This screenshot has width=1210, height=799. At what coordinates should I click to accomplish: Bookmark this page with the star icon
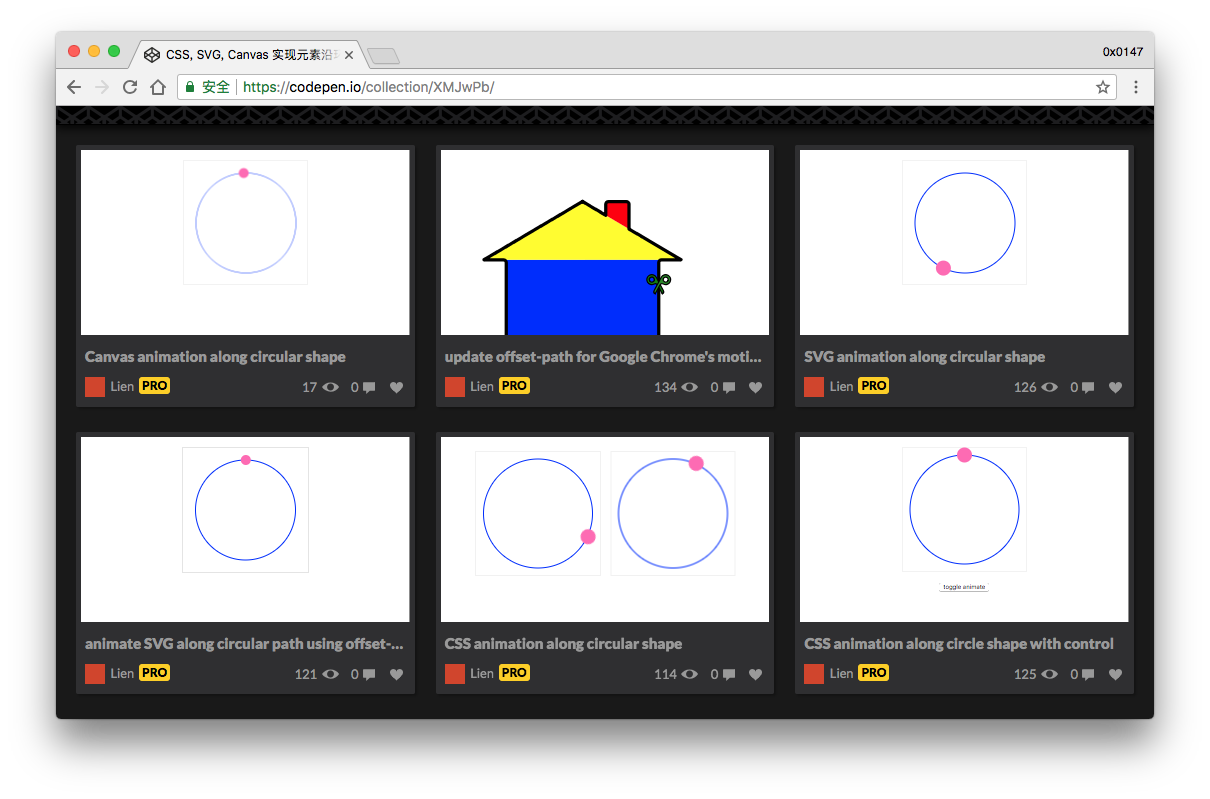click(1103, 87)
